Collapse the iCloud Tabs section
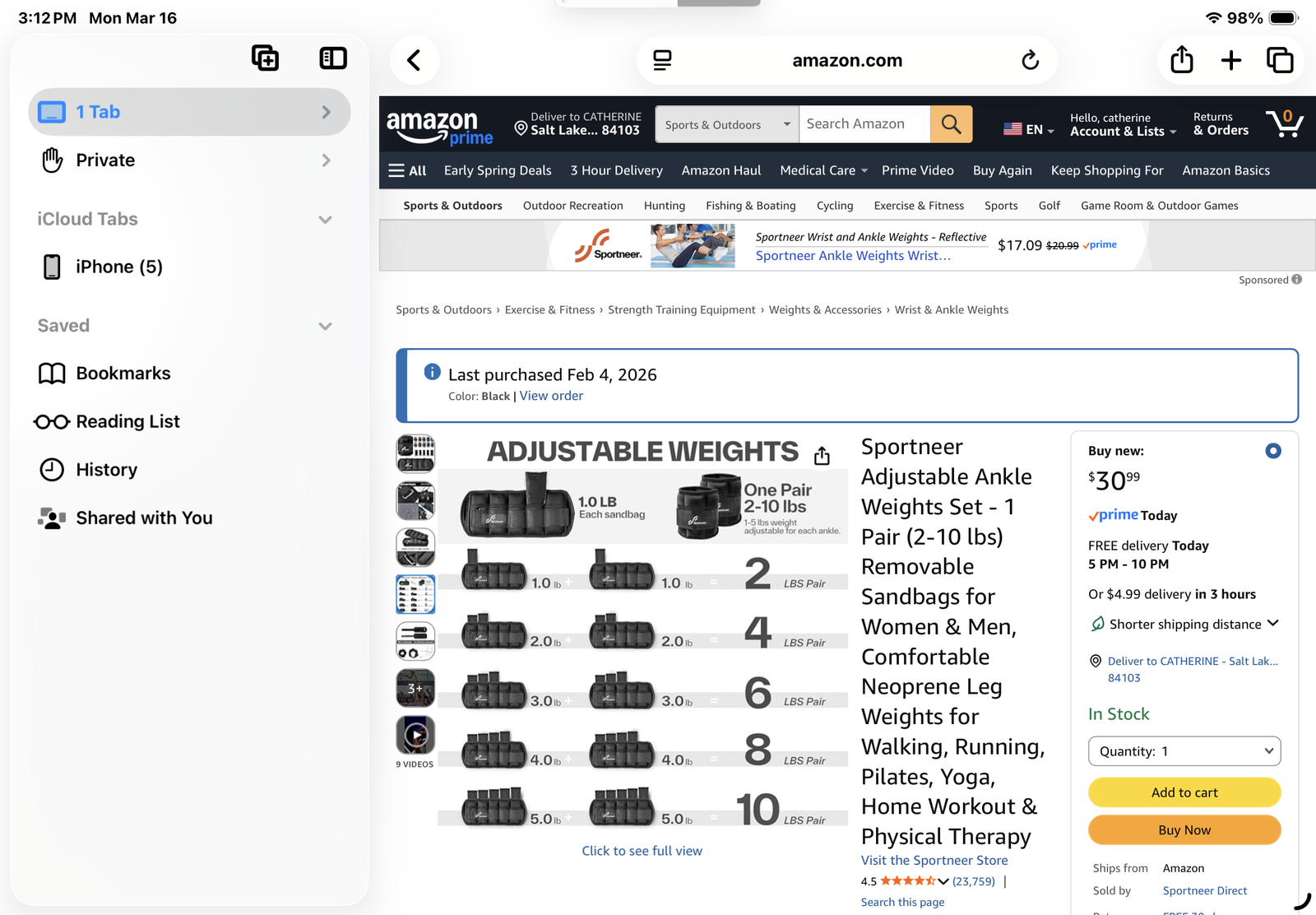 [x=325, y=220]
